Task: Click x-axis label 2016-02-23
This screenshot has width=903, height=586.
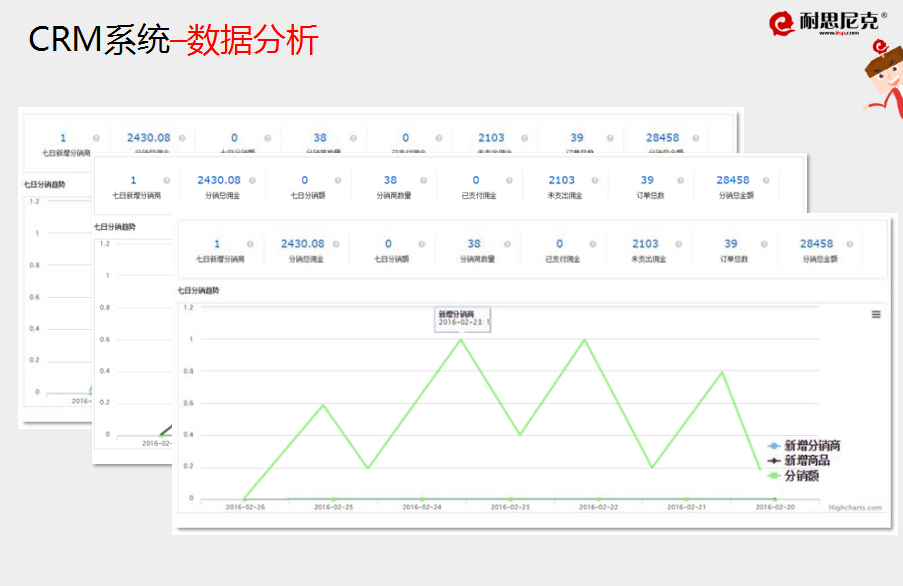Action: [510, 507]
